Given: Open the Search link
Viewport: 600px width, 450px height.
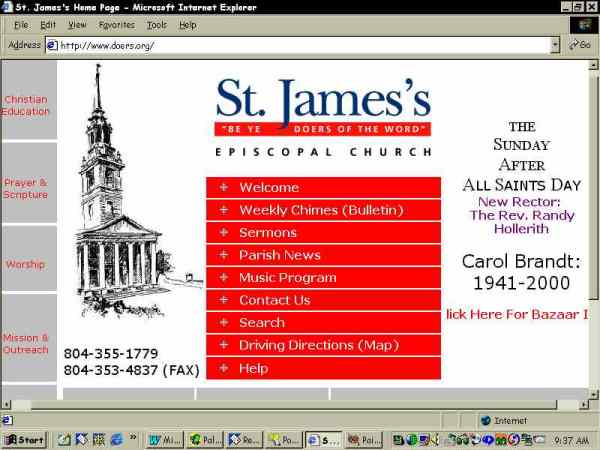Looking at the screenshot, I should point(323,323).
